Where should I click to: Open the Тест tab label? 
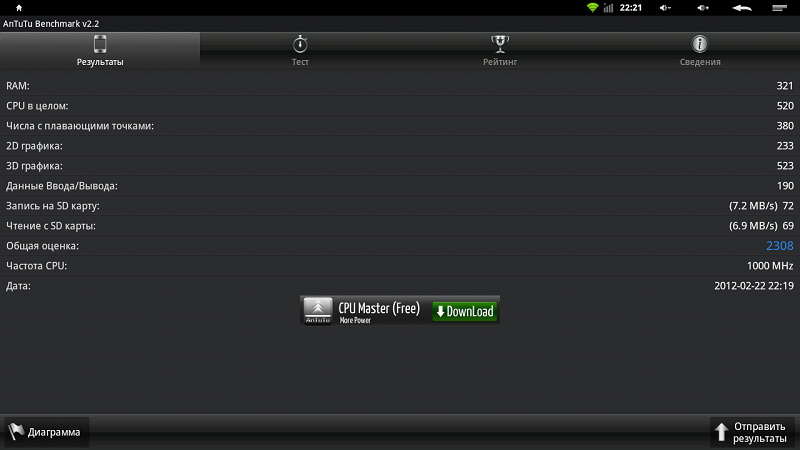point(300,62)
